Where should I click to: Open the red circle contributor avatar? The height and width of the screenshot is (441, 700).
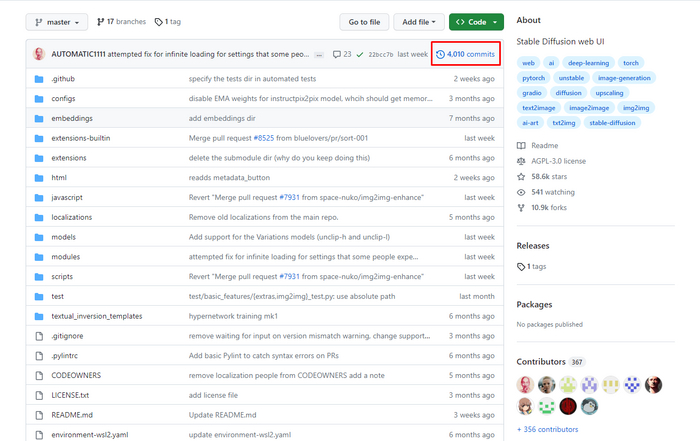click(x=568, y=406)
